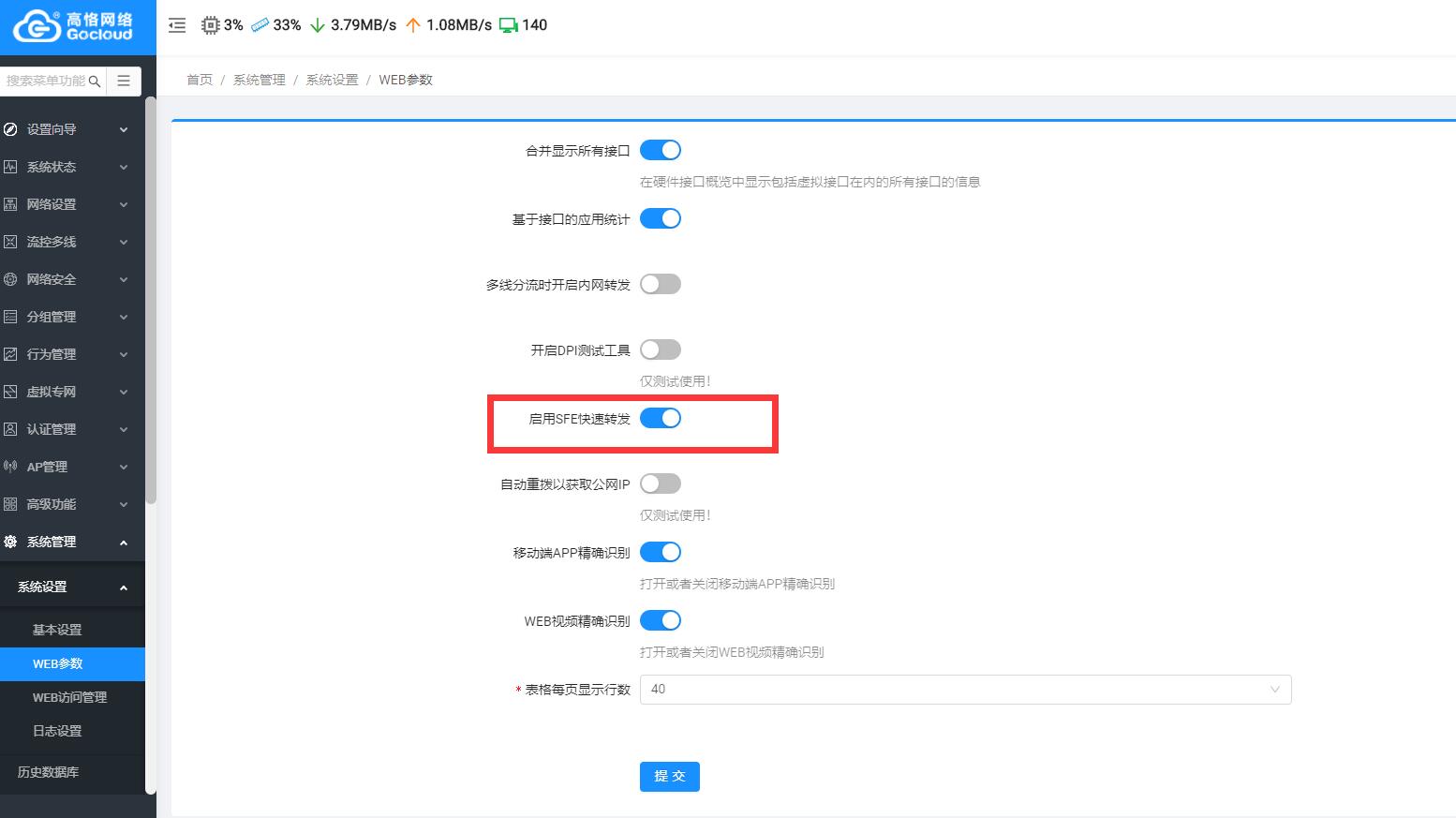
Task: Turn on 自动重拨以获取公网IP switch
Action: pyautogui.click(x=661, y=483)
